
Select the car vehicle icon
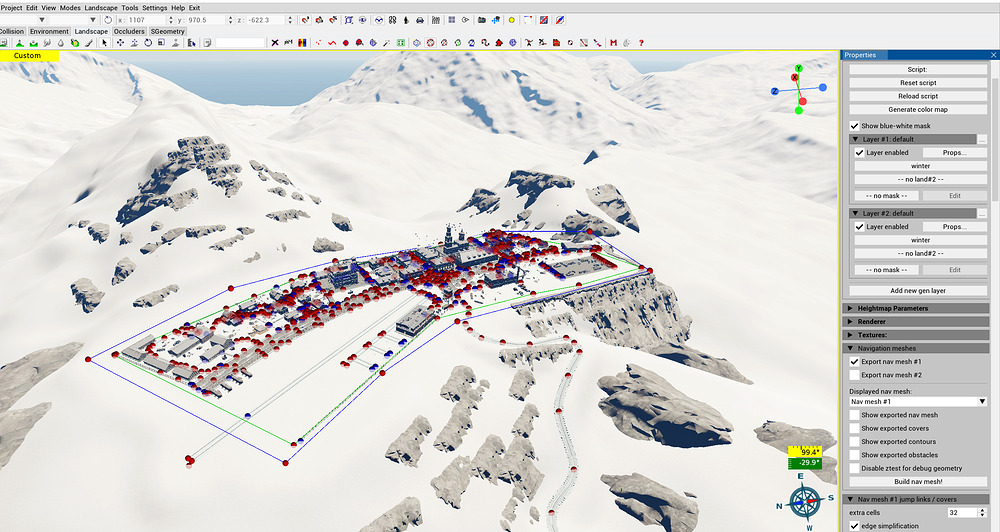pyautogui.click(x=420, y=20)
